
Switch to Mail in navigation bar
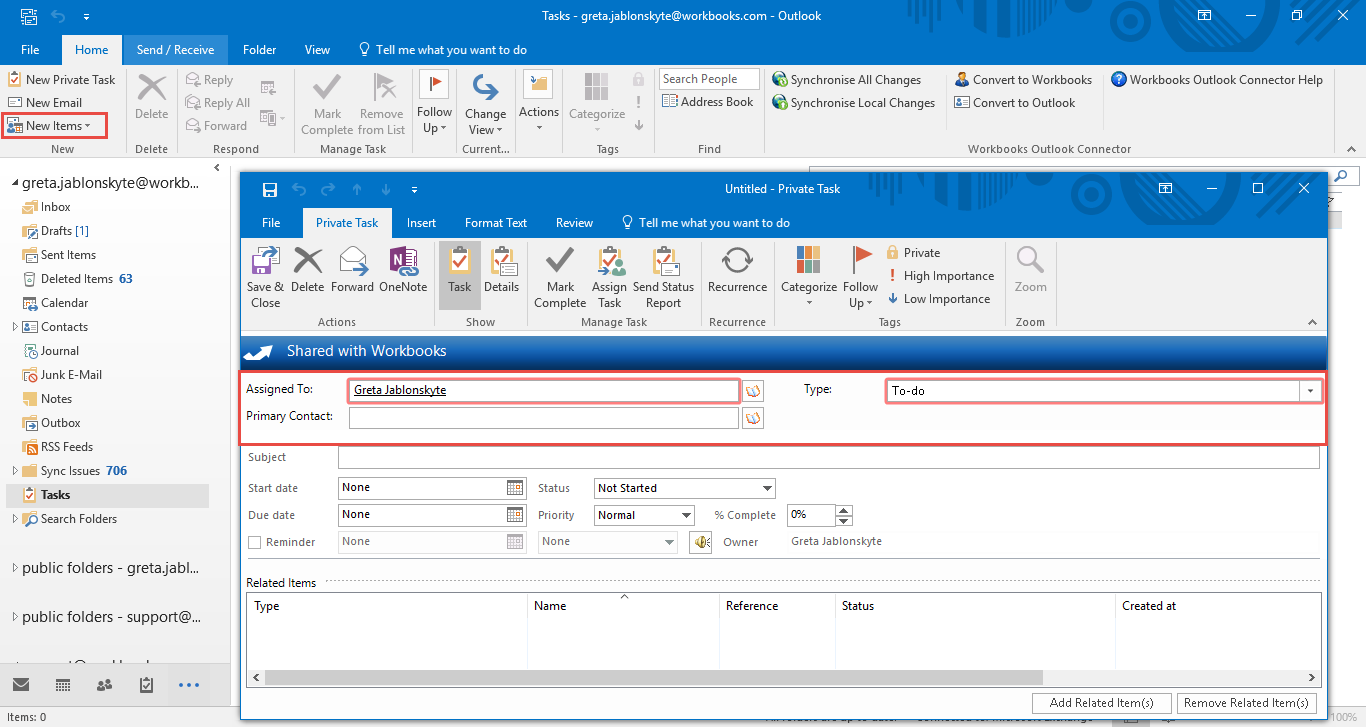(x=21, y=685)
